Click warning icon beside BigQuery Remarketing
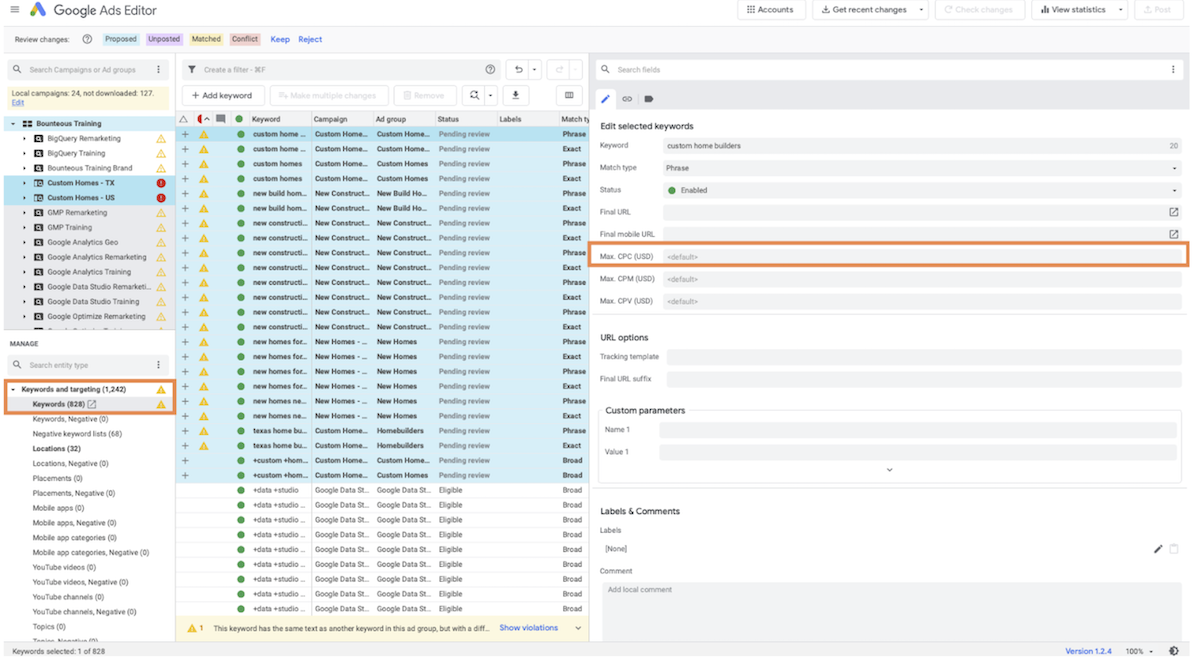 (161, 139)
